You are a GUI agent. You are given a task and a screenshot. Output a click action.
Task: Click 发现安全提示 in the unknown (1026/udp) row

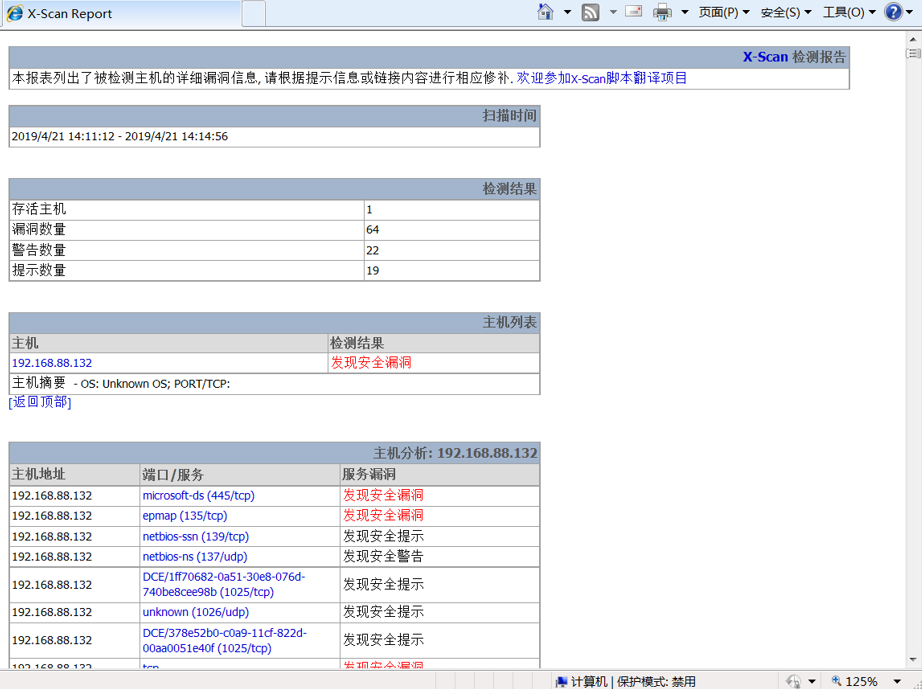(383, 612)
